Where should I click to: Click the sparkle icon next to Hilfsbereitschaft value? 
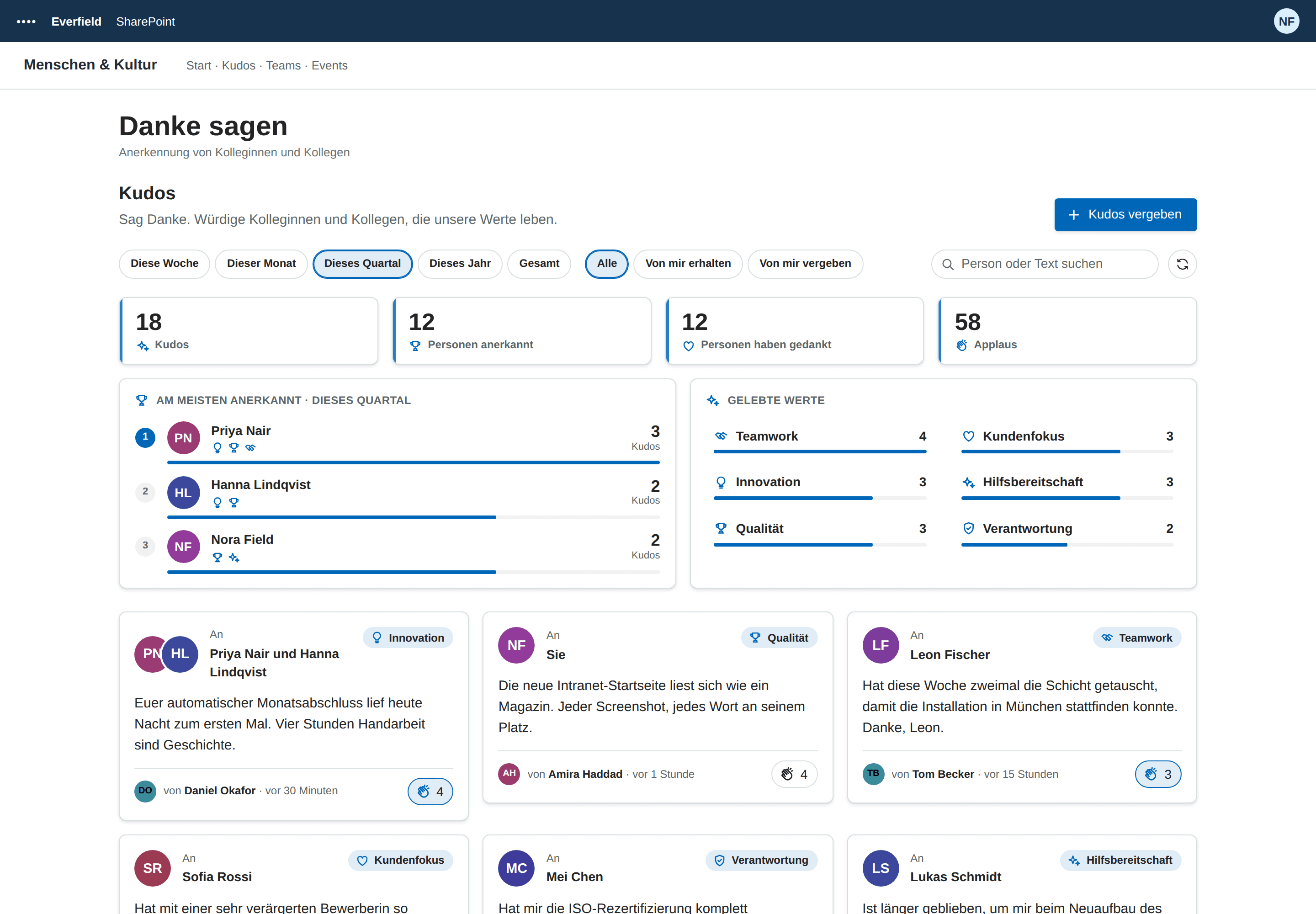968,482
